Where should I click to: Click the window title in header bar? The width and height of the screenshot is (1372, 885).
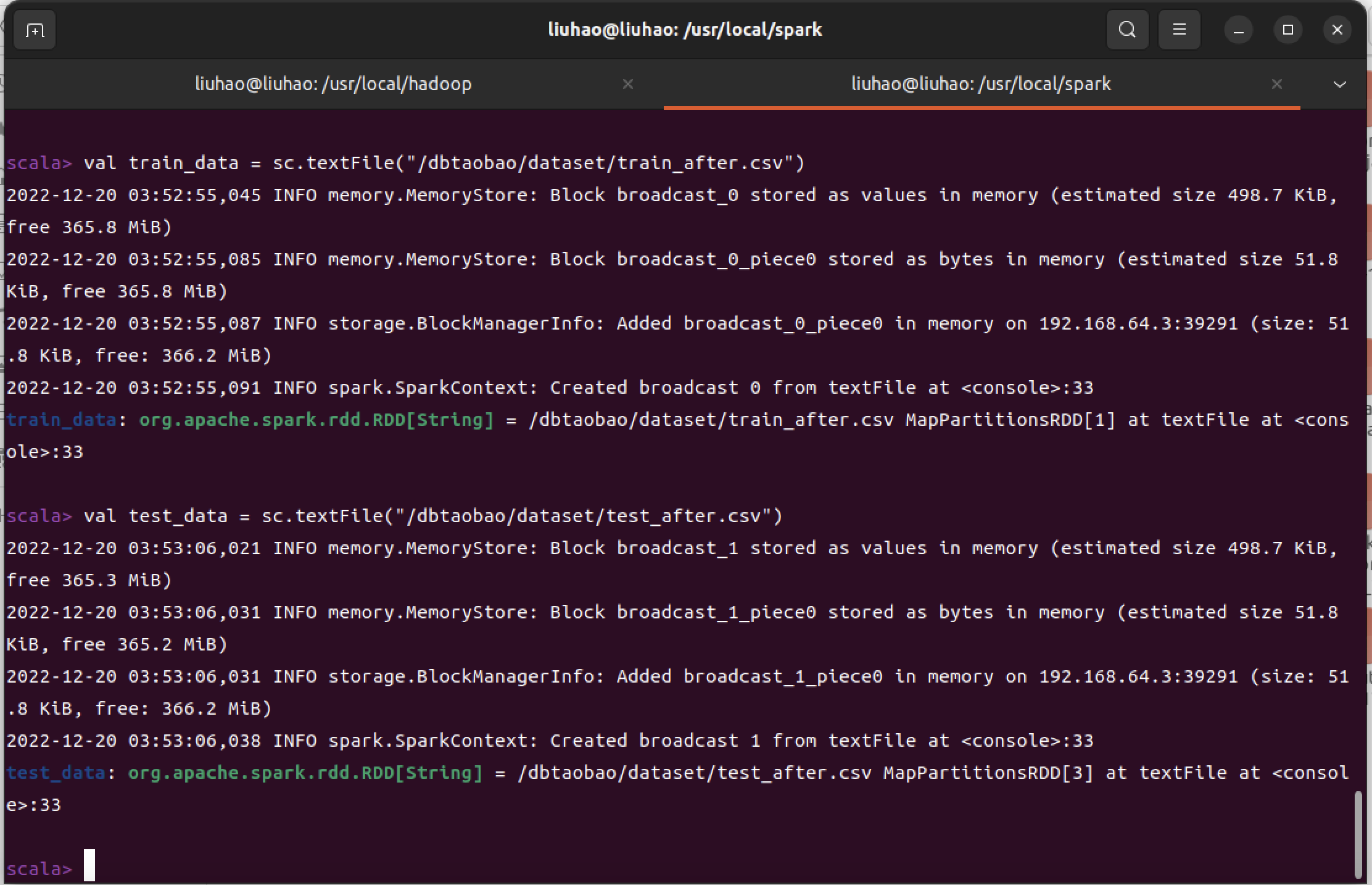click(x=685, y=30)
